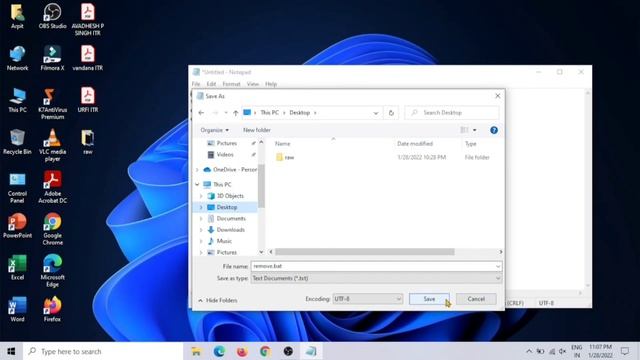Viewport: 640px width, 360px height.
Task: Collapse the This PC tree node
Action: coord(197,184)
